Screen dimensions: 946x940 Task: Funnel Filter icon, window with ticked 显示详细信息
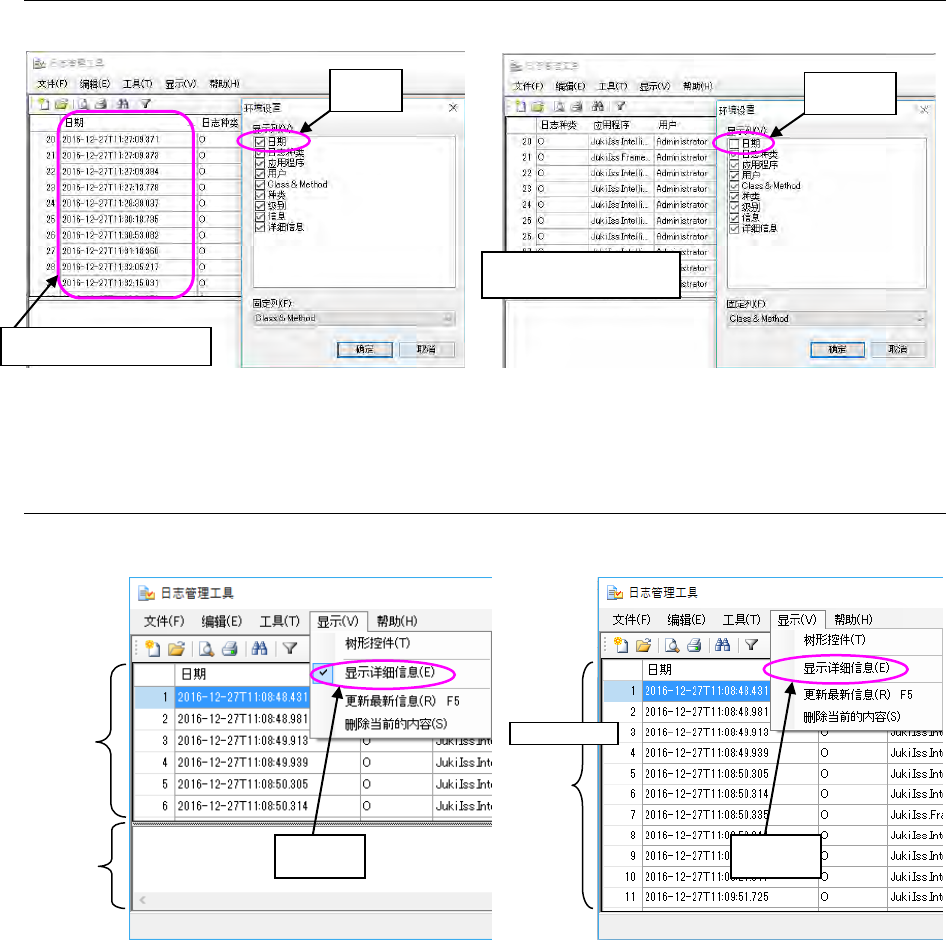[290, 649]
